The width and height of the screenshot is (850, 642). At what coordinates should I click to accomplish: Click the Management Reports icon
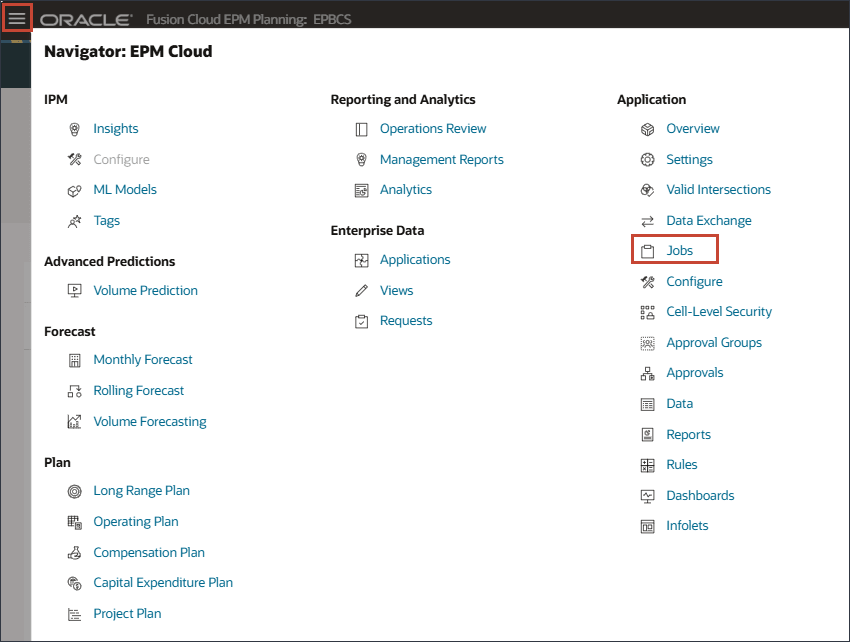click(x=361, y=159)
